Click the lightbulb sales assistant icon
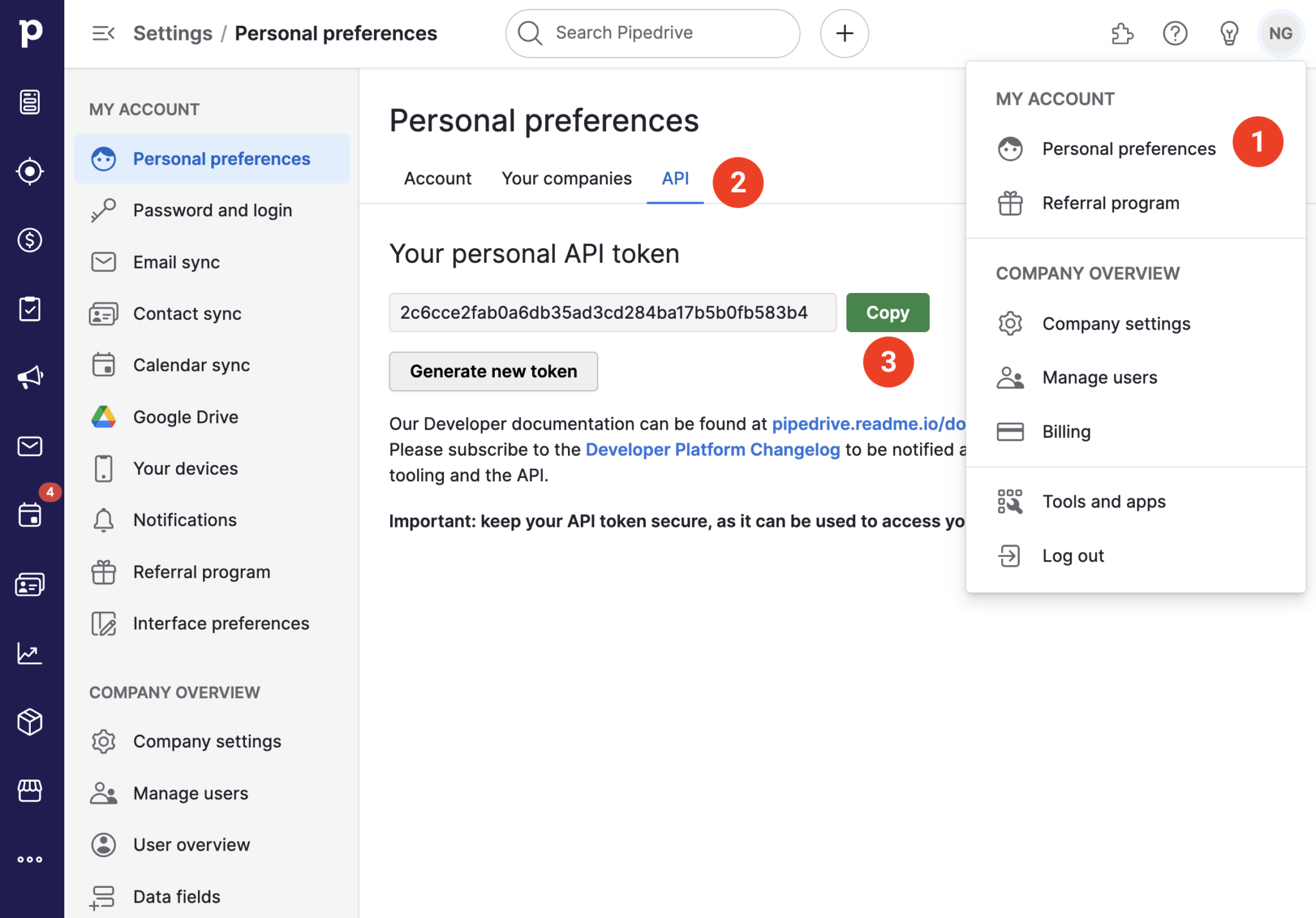The image size is (1316, 918). tap(1229, 33)
